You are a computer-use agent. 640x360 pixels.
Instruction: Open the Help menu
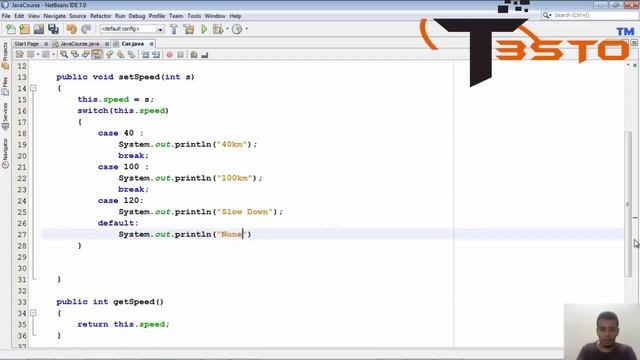235,16
